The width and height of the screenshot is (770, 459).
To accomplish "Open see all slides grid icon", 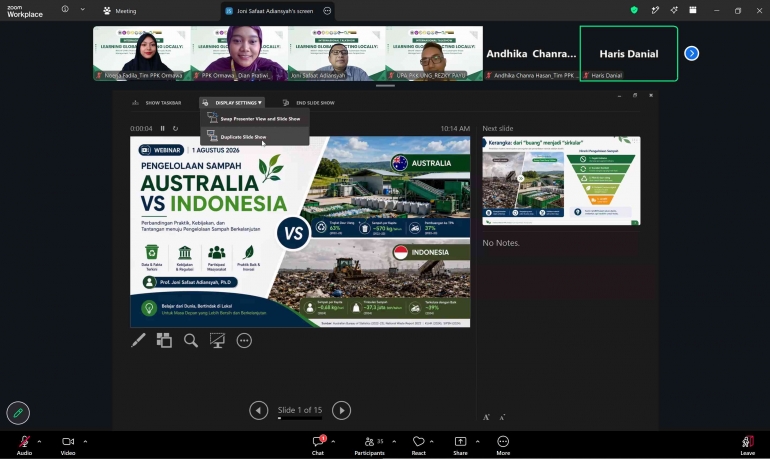I will (x=164, y=340).
